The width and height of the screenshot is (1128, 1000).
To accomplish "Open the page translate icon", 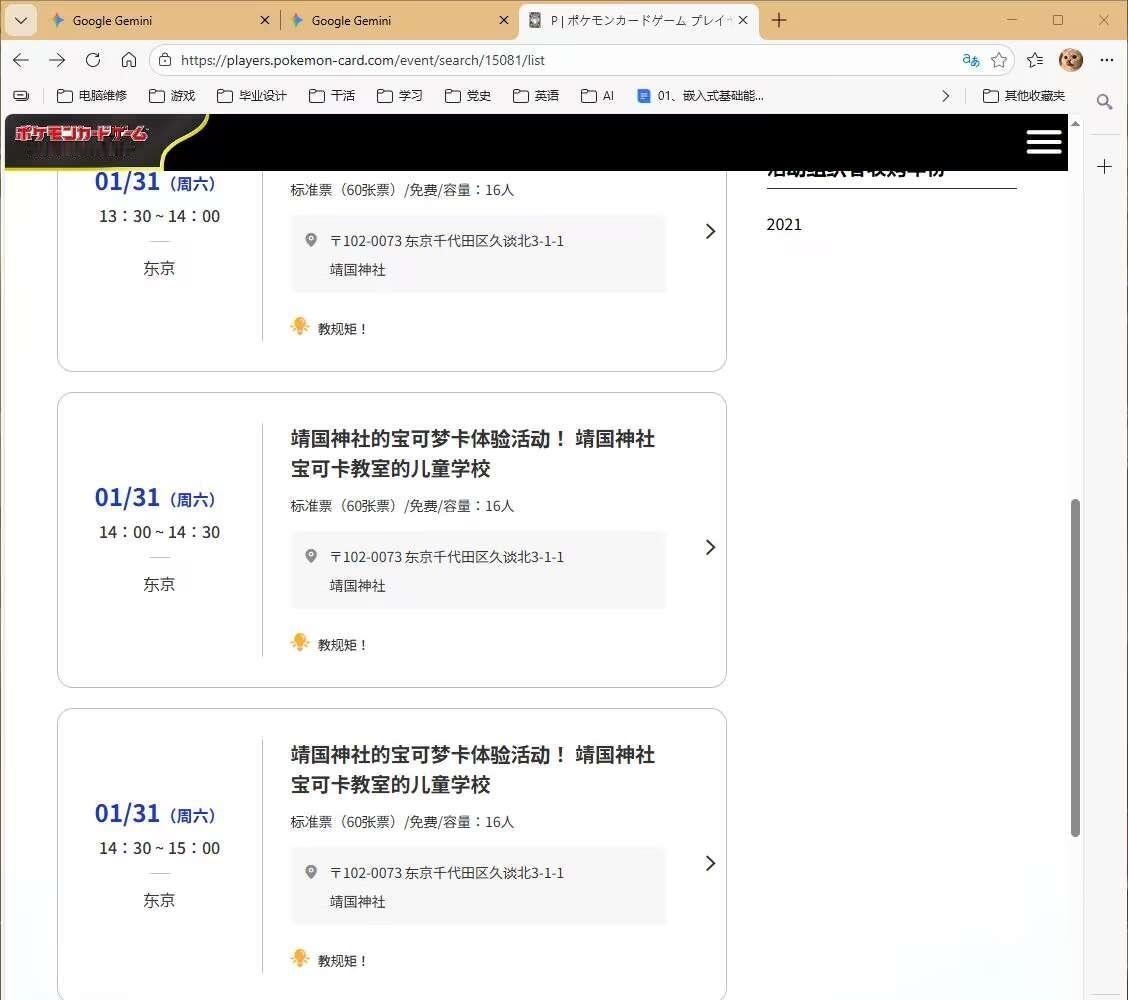I will (970, 60).
